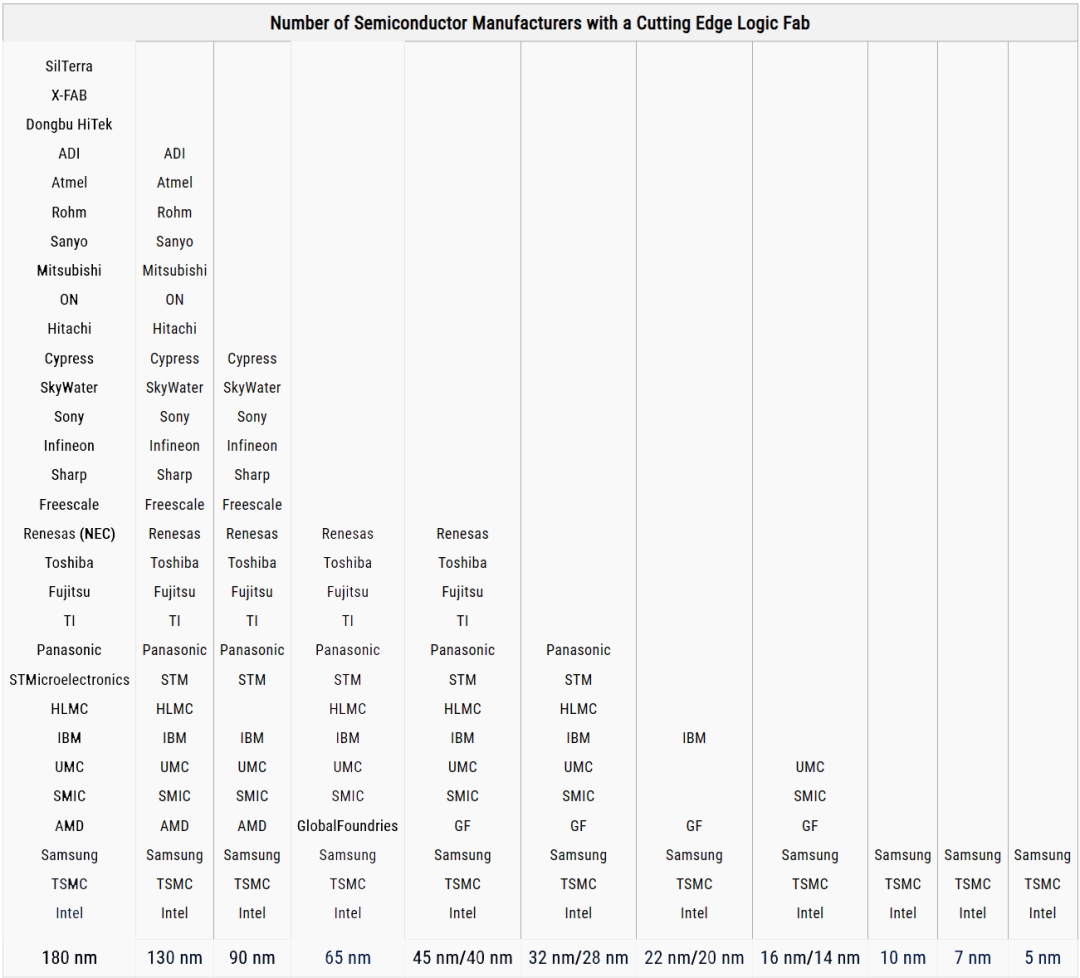1080x978 pixels.
Task: Click Toshiba in the 90 nm column
Action: pos(252,562)
